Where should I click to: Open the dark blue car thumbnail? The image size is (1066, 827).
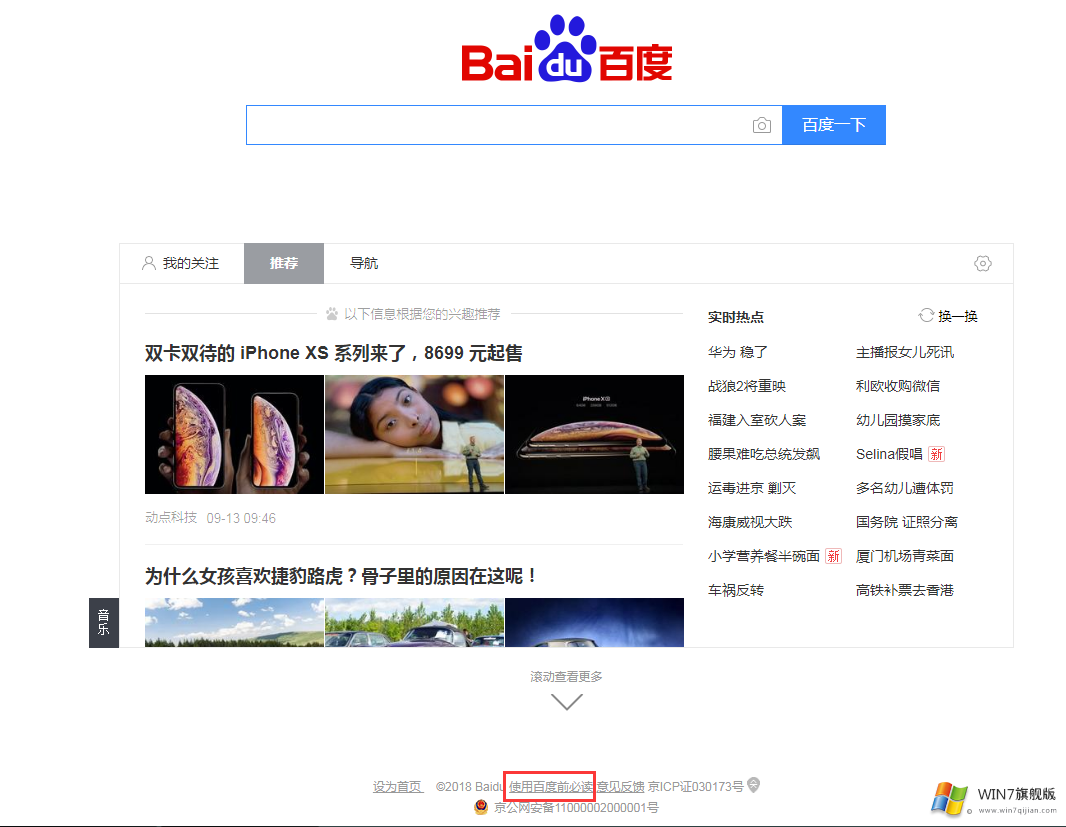tap(594, 622)
